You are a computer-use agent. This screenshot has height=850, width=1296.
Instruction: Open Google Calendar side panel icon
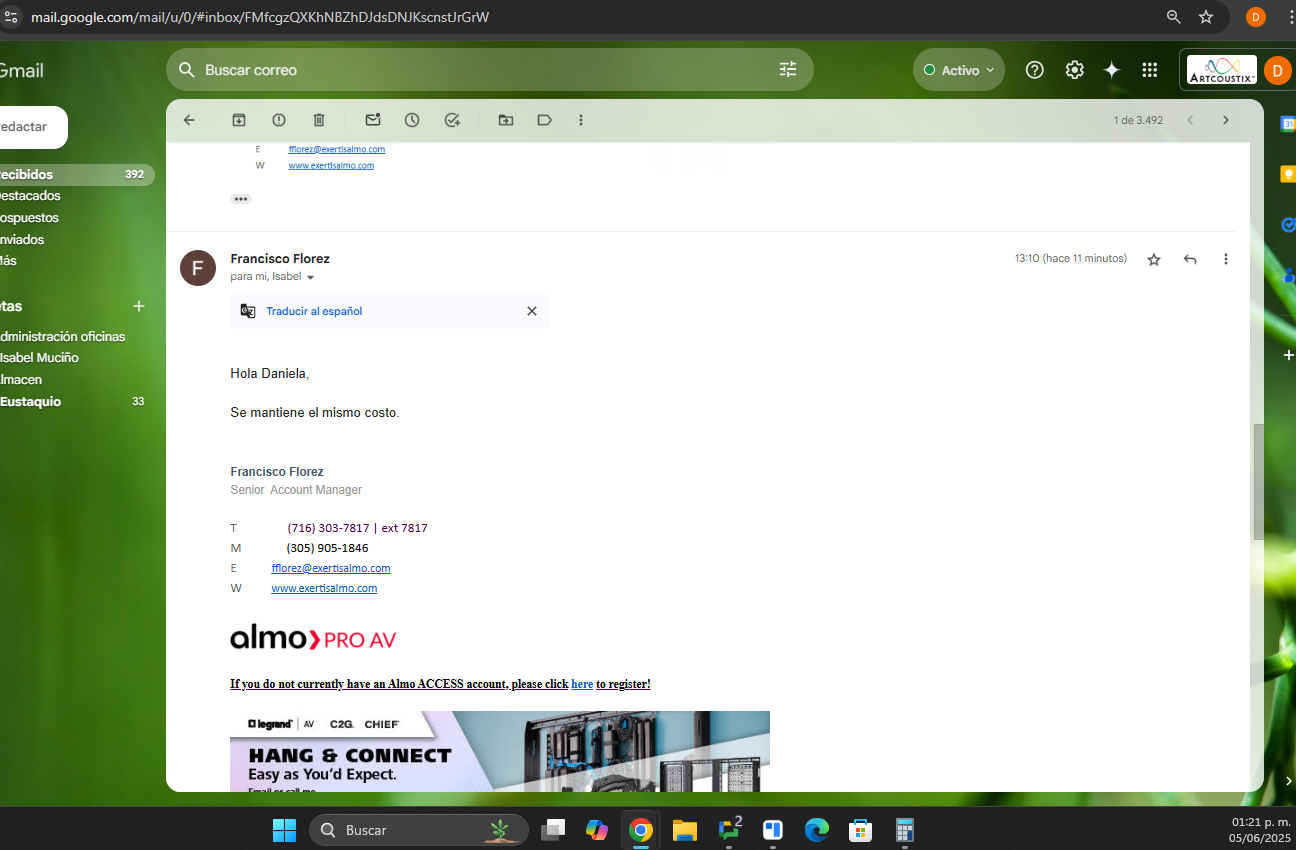point(1288,123)
